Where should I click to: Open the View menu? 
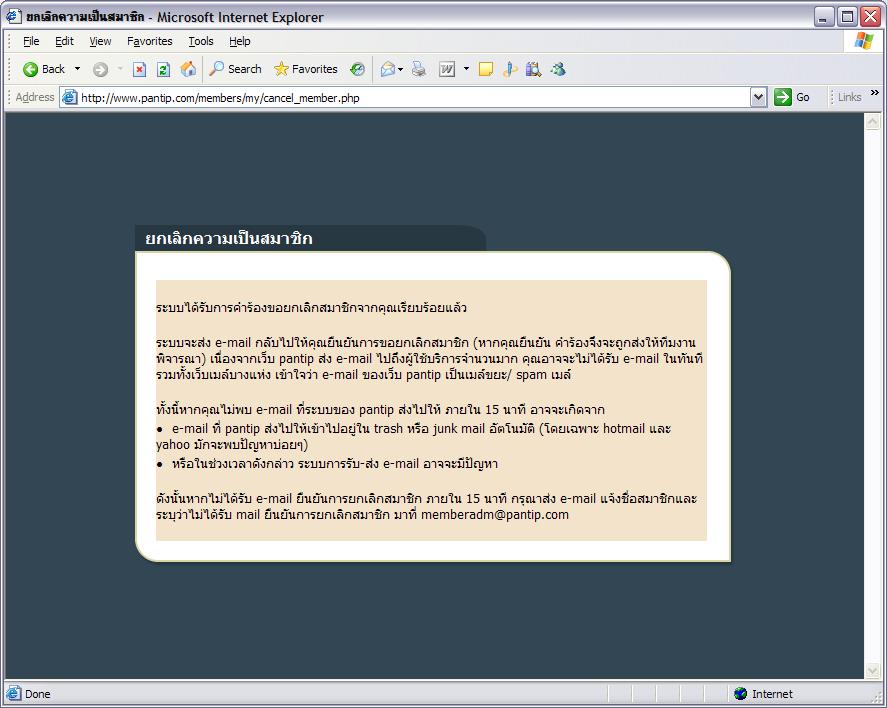coord(100,41)
